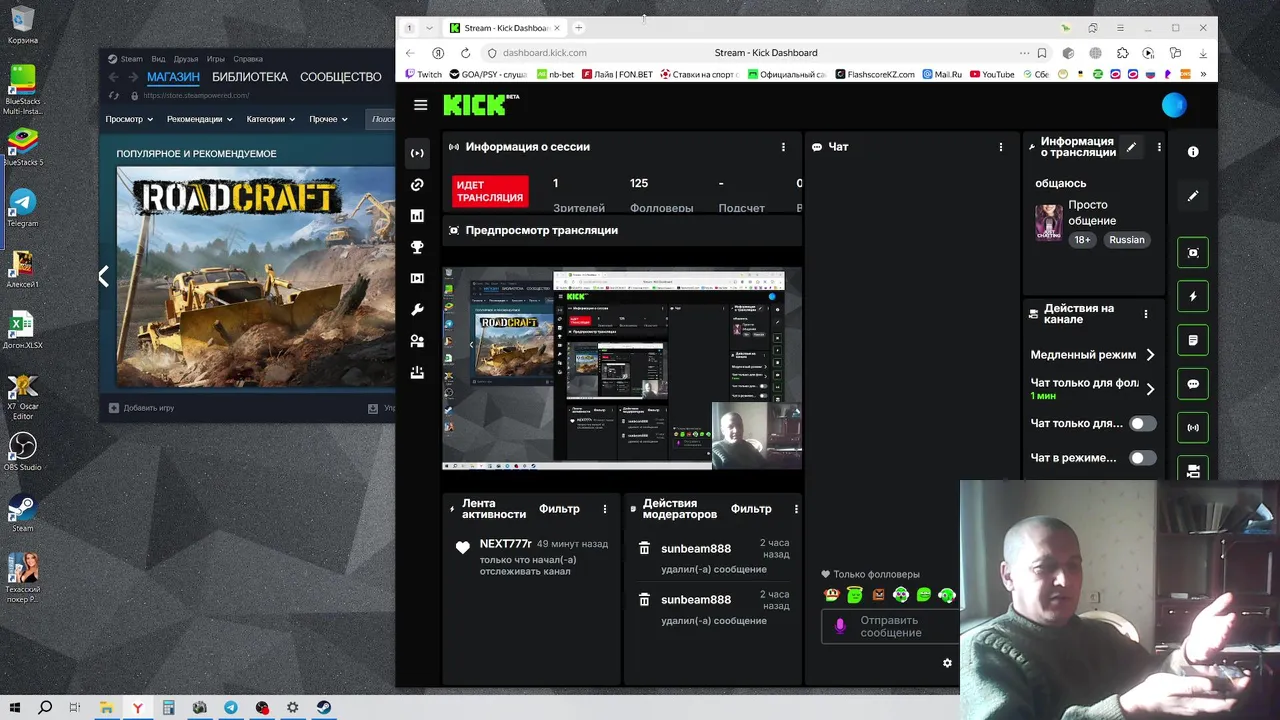
Task: Open three-dot menu of Информация о сессии panel
Action: 783,147
